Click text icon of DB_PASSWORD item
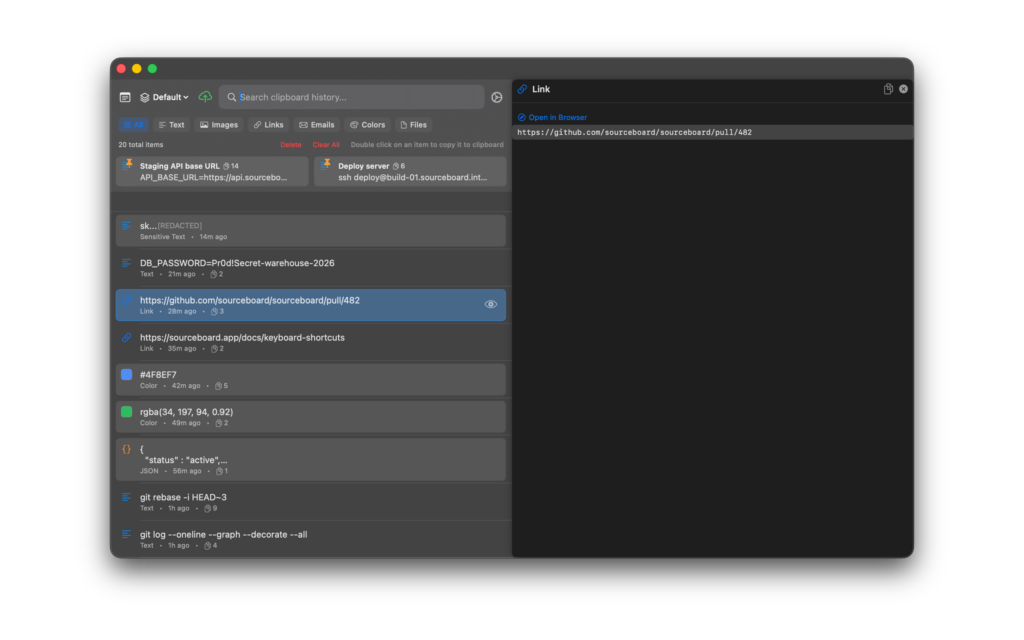This screenshot has height=640, width=1024. coord(127,263)
